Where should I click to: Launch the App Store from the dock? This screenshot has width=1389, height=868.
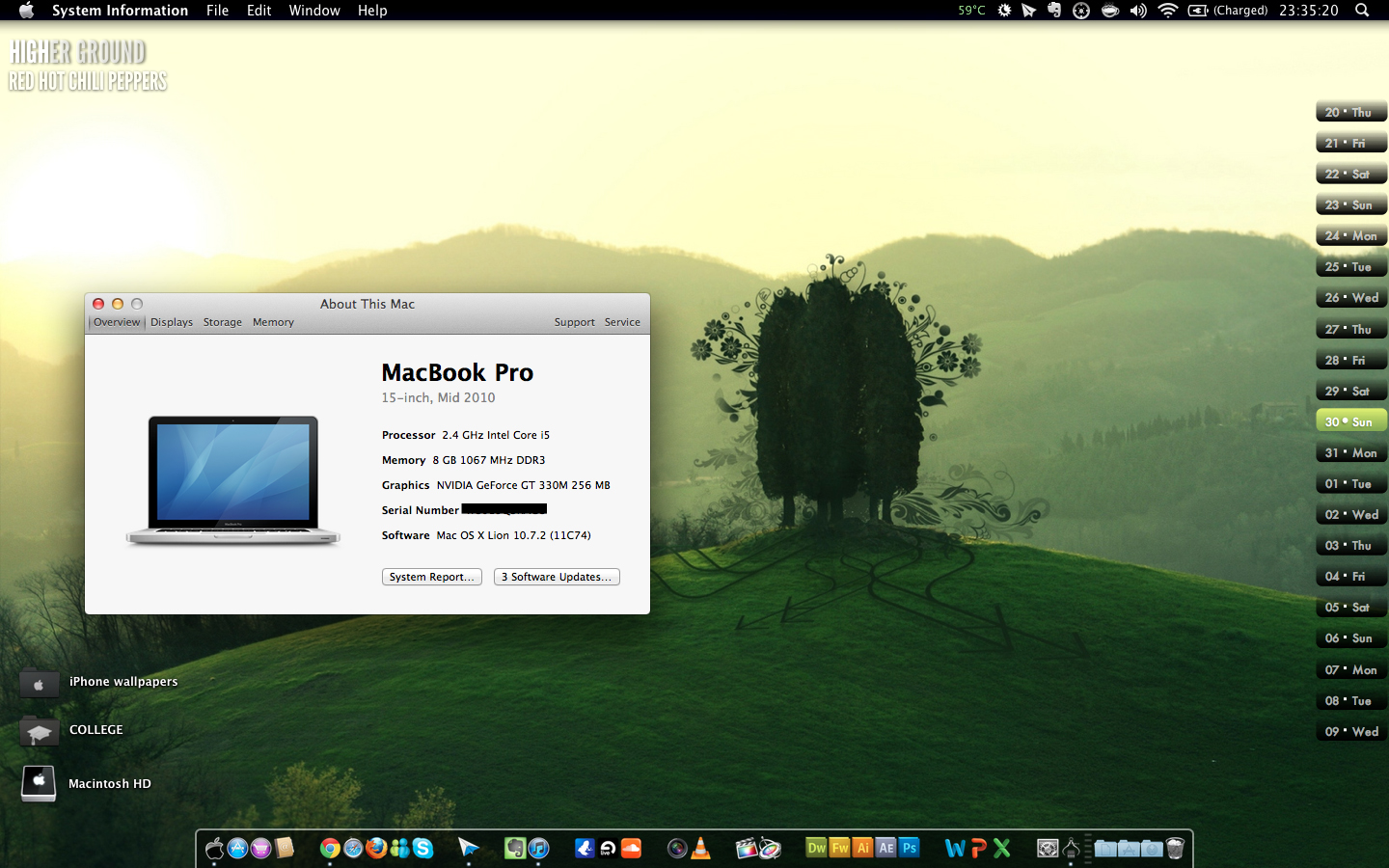[237, 848]
